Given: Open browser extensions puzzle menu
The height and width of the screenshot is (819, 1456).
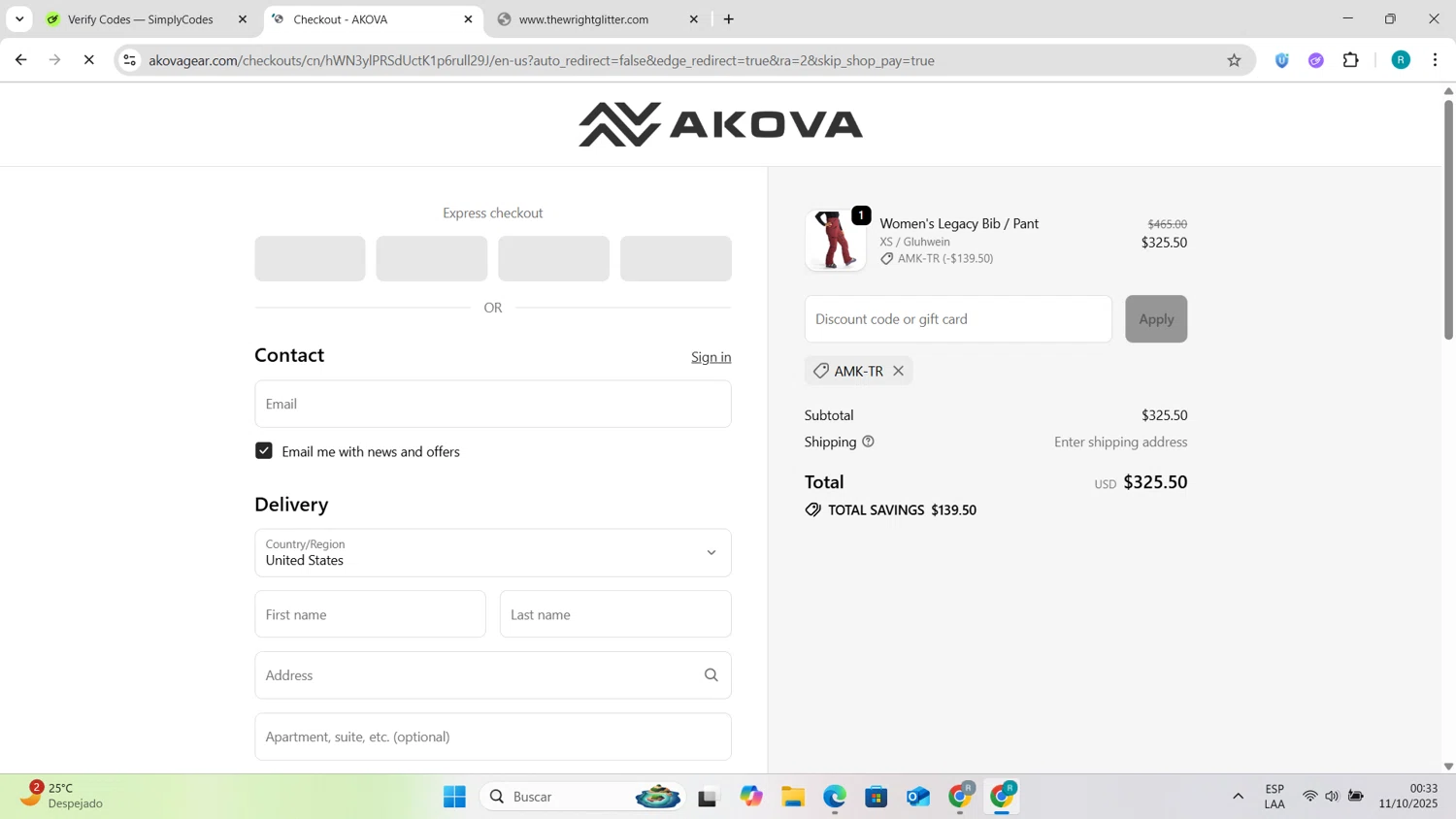Looking at the screenshot, I should pyautogui.click(x=1350, y=60).
